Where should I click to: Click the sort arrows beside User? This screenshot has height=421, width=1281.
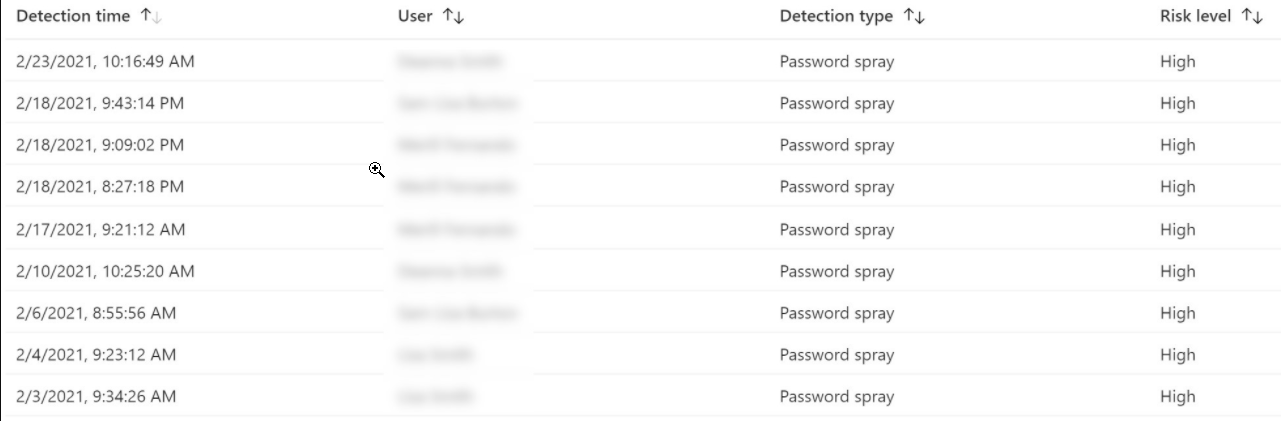[452, 16]
